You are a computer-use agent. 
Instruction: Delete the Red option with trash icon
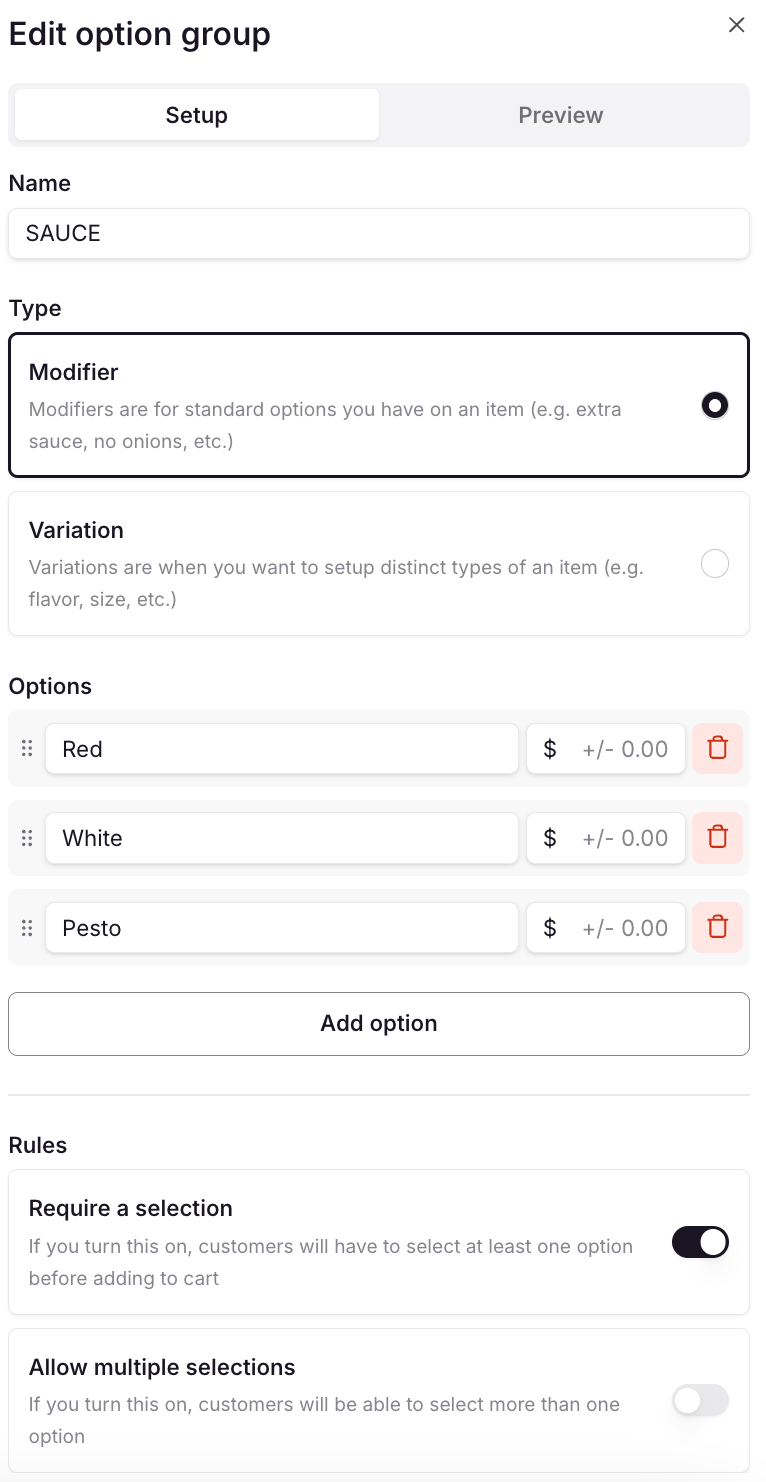tap(717, 749)
